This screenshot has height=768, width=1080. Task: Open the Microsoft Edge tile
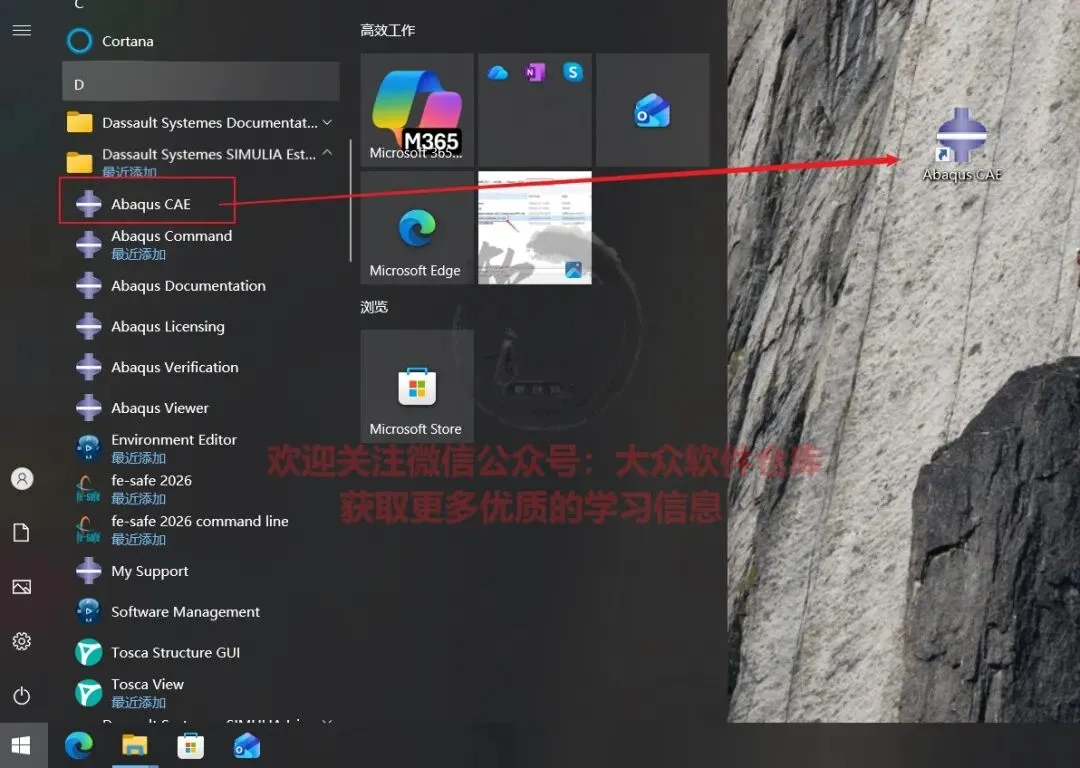coord(417,227)
